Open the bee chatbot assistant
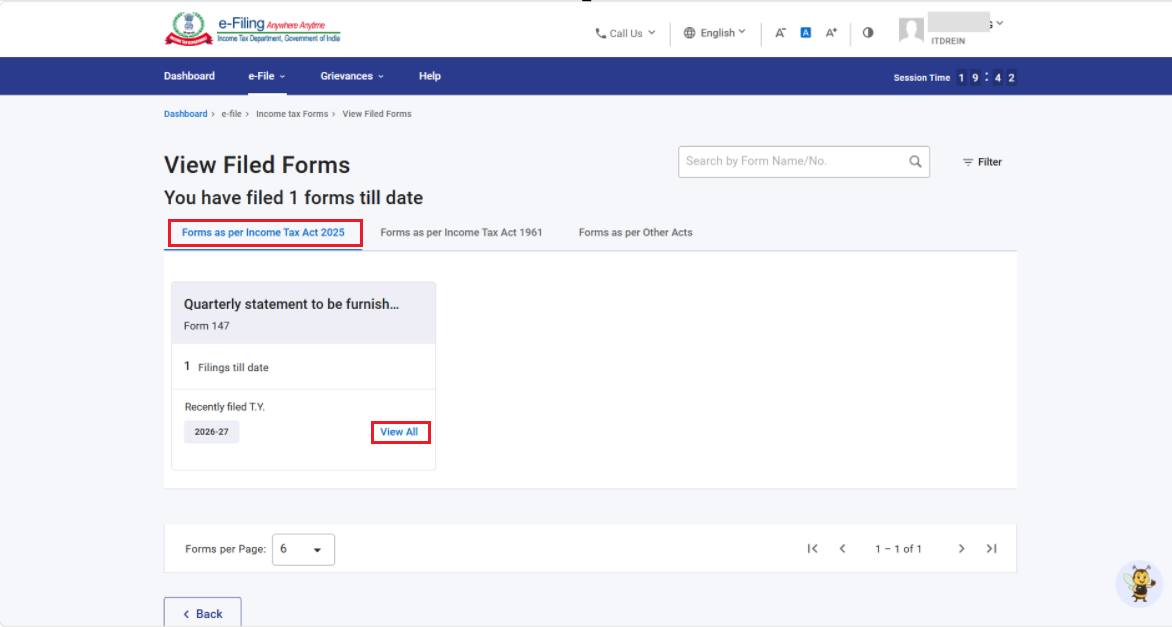The width and height of the screenshot is (1172, 627). 1140,584
